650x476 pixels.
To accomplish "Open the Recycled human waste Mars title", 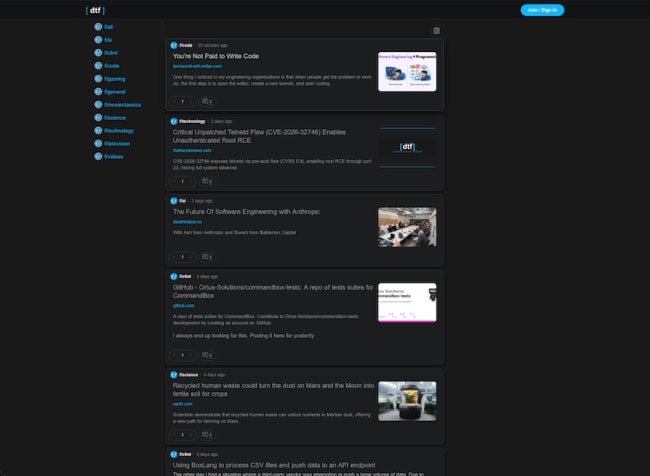I will pyautogui.click(x=273, y=389).
